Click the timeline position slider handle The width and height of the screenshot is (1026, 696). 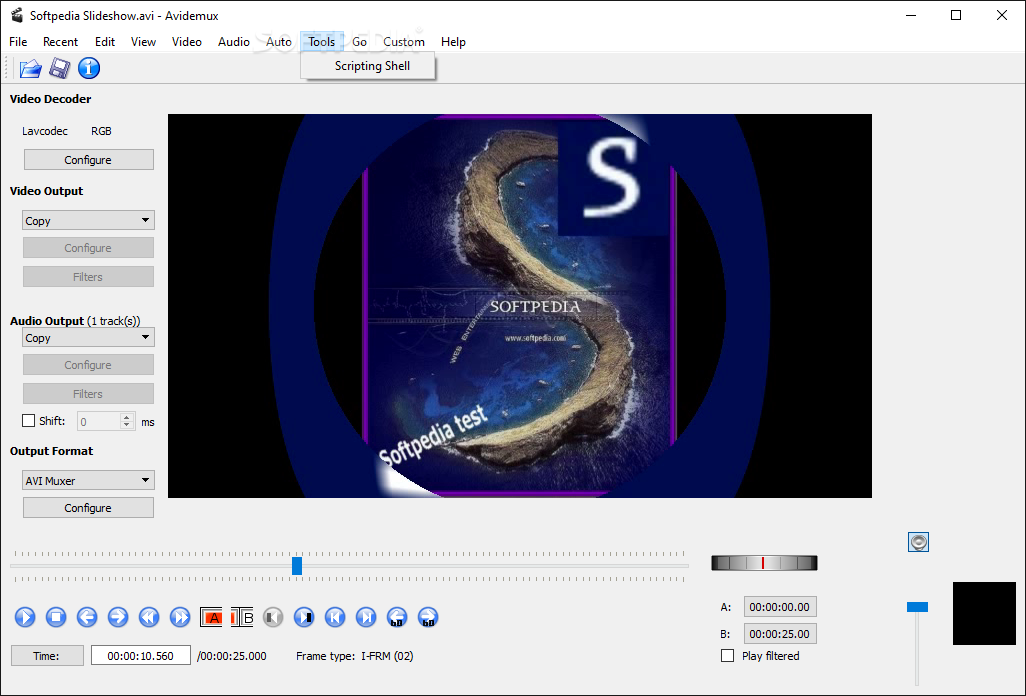point(297,566)
